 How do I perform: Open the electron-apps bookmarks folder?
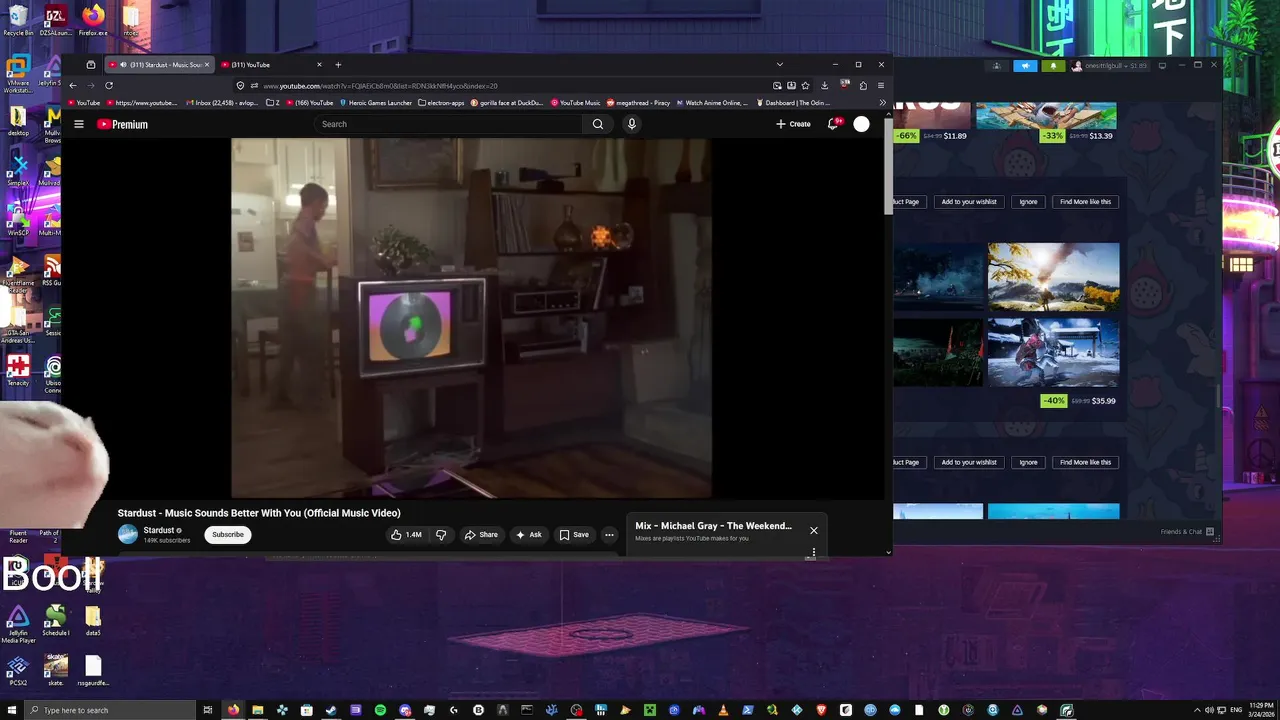(441, 102)
